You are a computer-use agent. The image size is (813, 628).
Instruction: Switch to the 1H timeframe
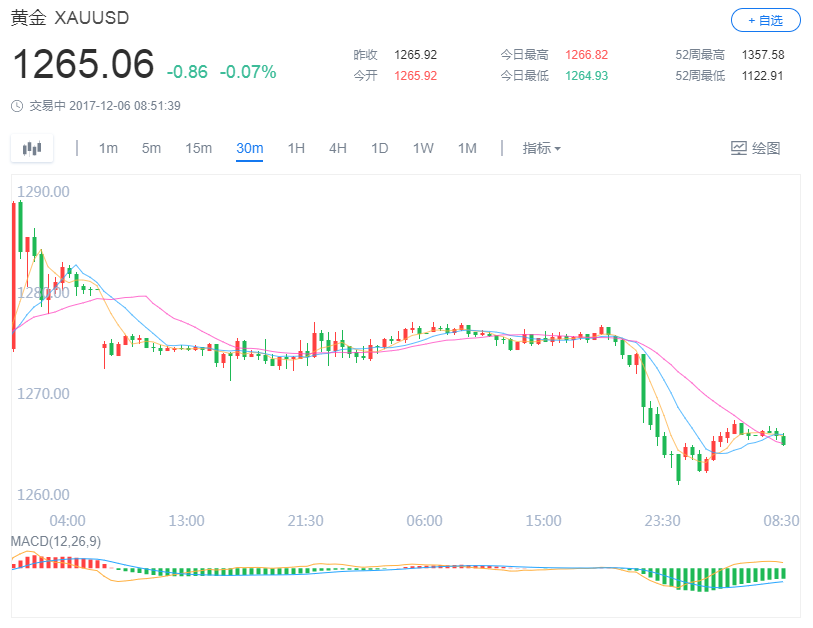tap(295, 147)
